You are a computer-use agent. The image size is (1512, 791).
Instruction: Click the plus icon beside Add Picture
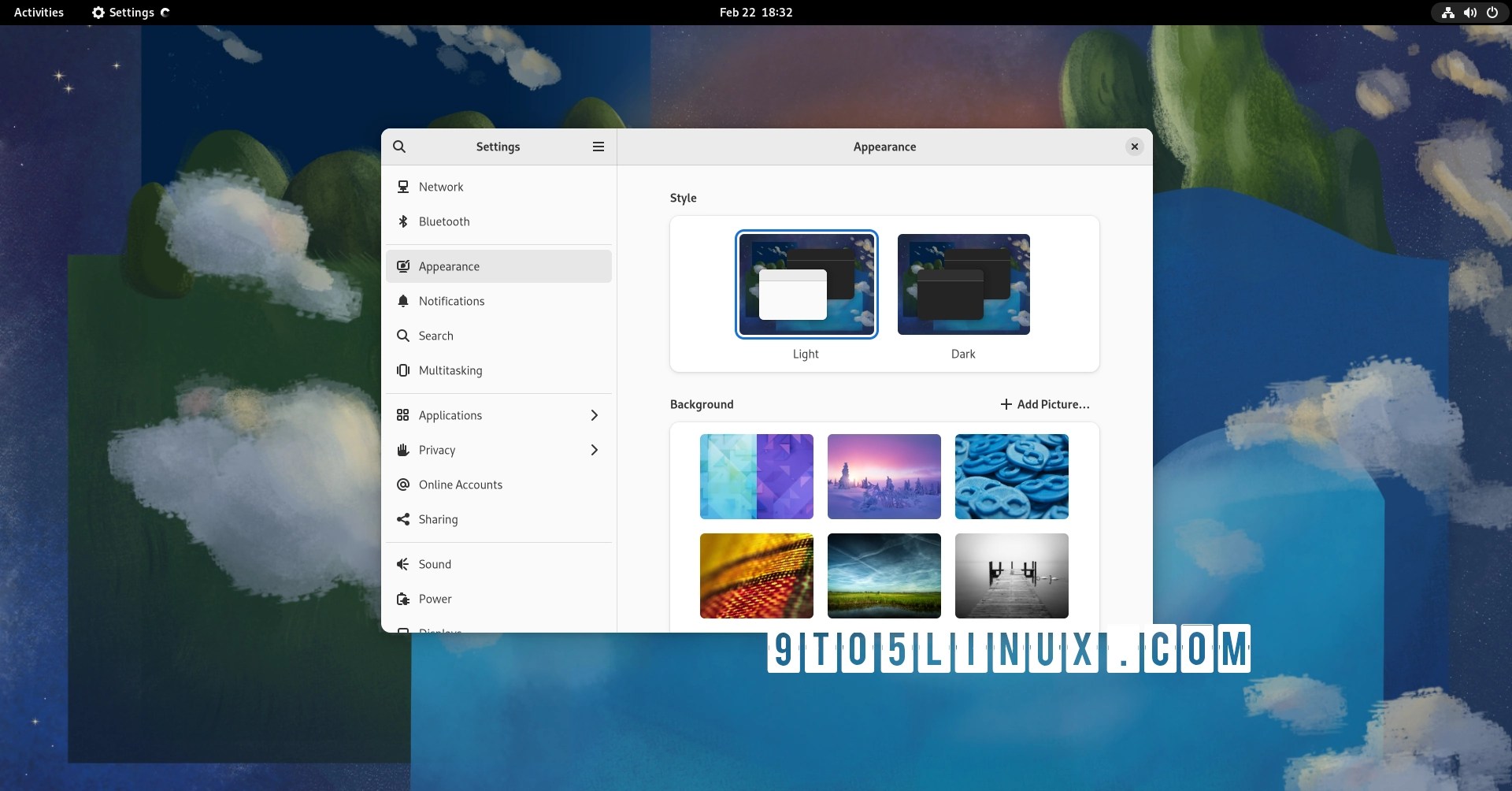coord(1006,404)
